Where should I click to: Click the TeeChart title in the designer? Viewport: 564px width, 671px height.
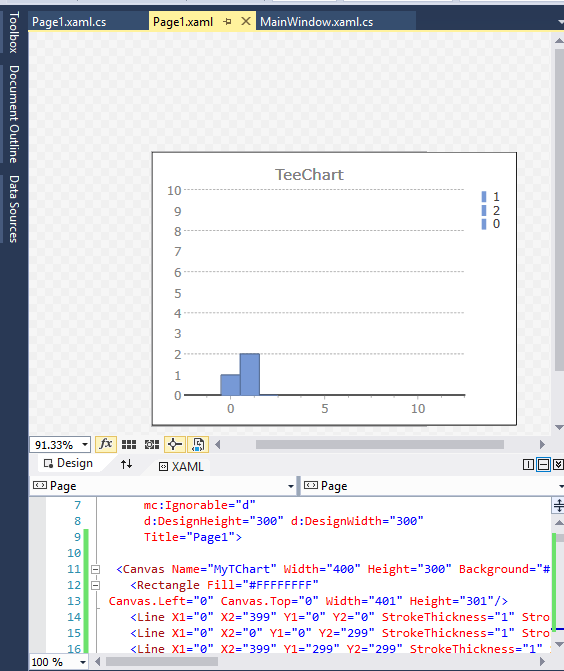[309, 175]
